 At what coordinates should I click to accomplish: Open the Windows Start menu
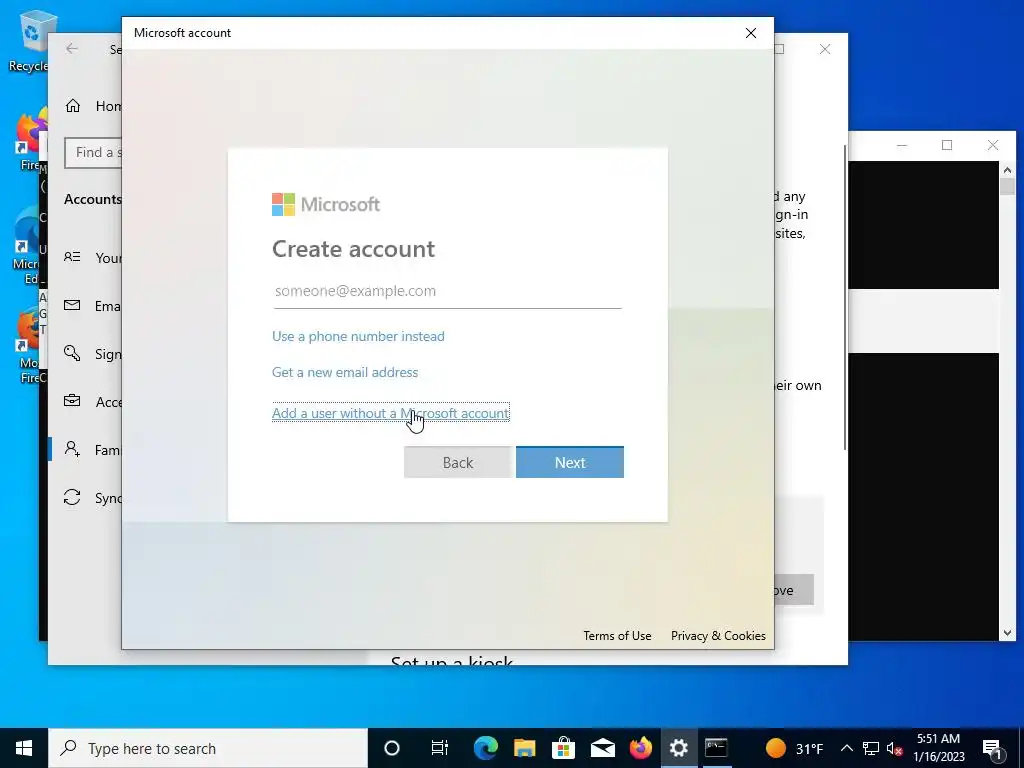click(x=24, y=748)
